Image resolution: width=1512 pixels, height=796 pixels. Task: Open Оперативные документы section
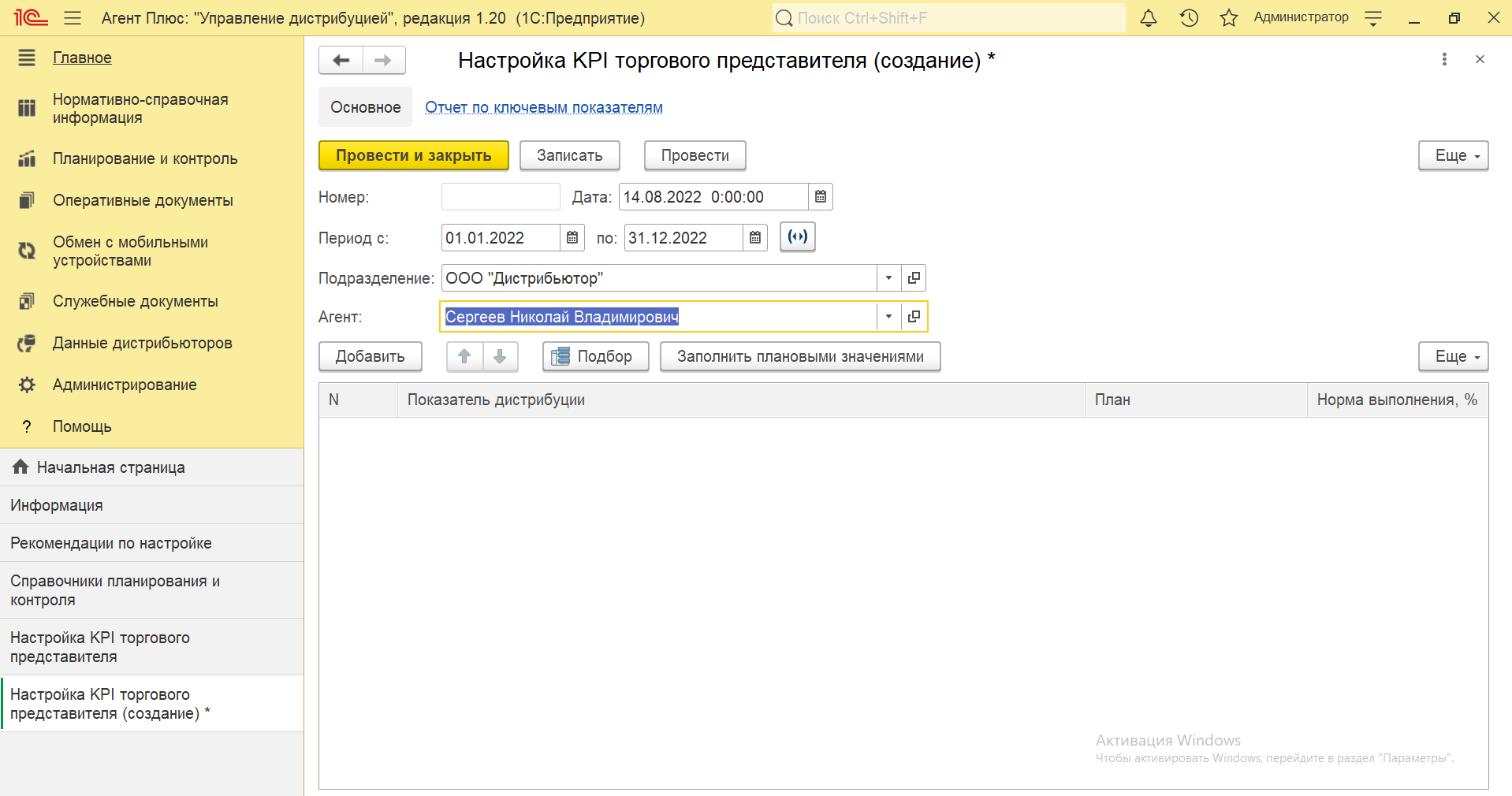click(x=143, y=200)
